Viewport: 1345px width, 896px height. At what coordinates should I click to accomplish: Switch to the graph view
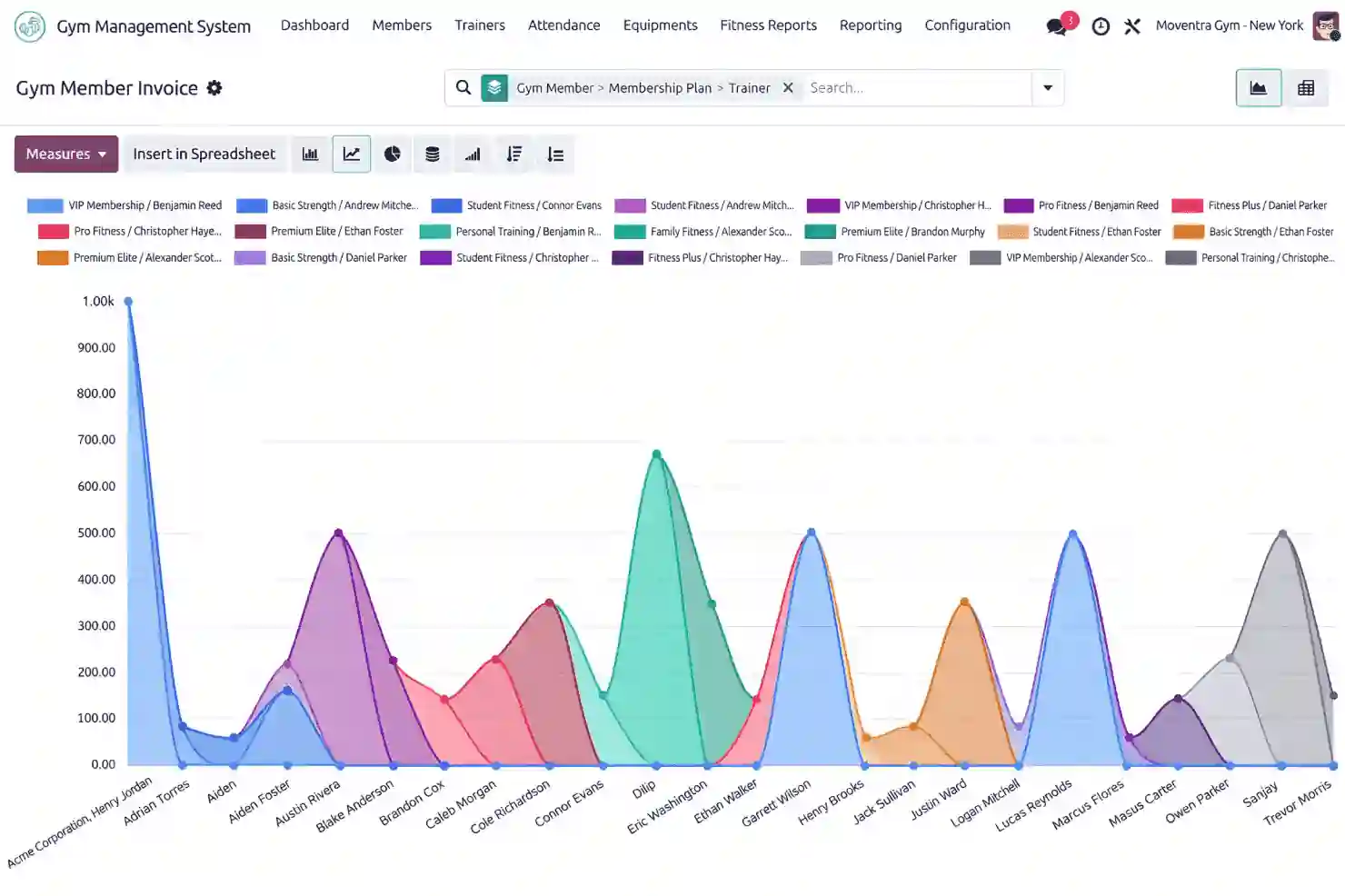(1259, 88)
